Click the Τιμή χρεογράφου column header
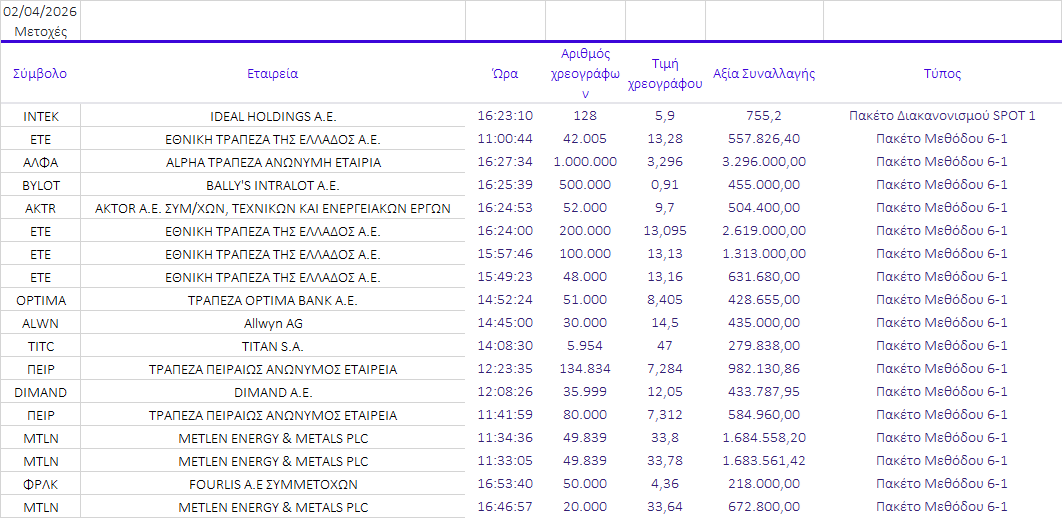Viewport: 1062px width, 518px height. tap(665, 74)
